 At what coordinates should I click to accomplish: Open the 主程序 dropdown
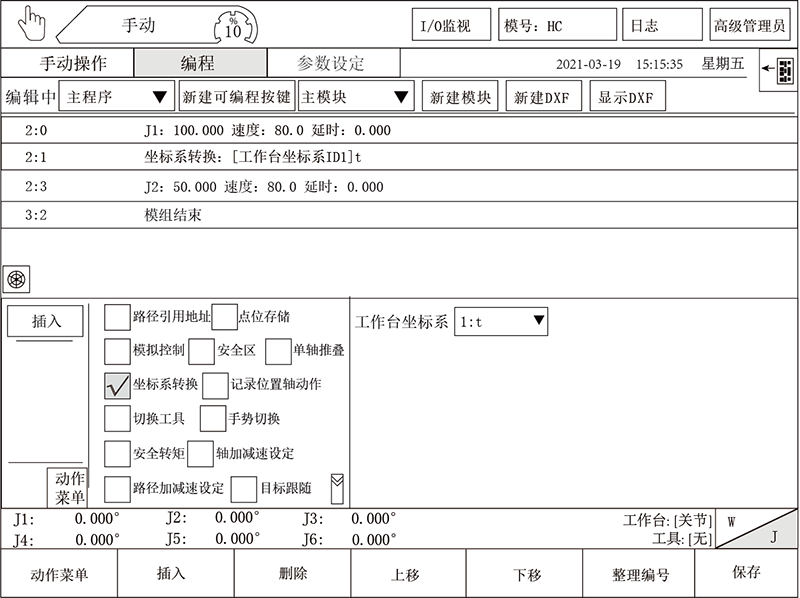[x=115, y=95]
